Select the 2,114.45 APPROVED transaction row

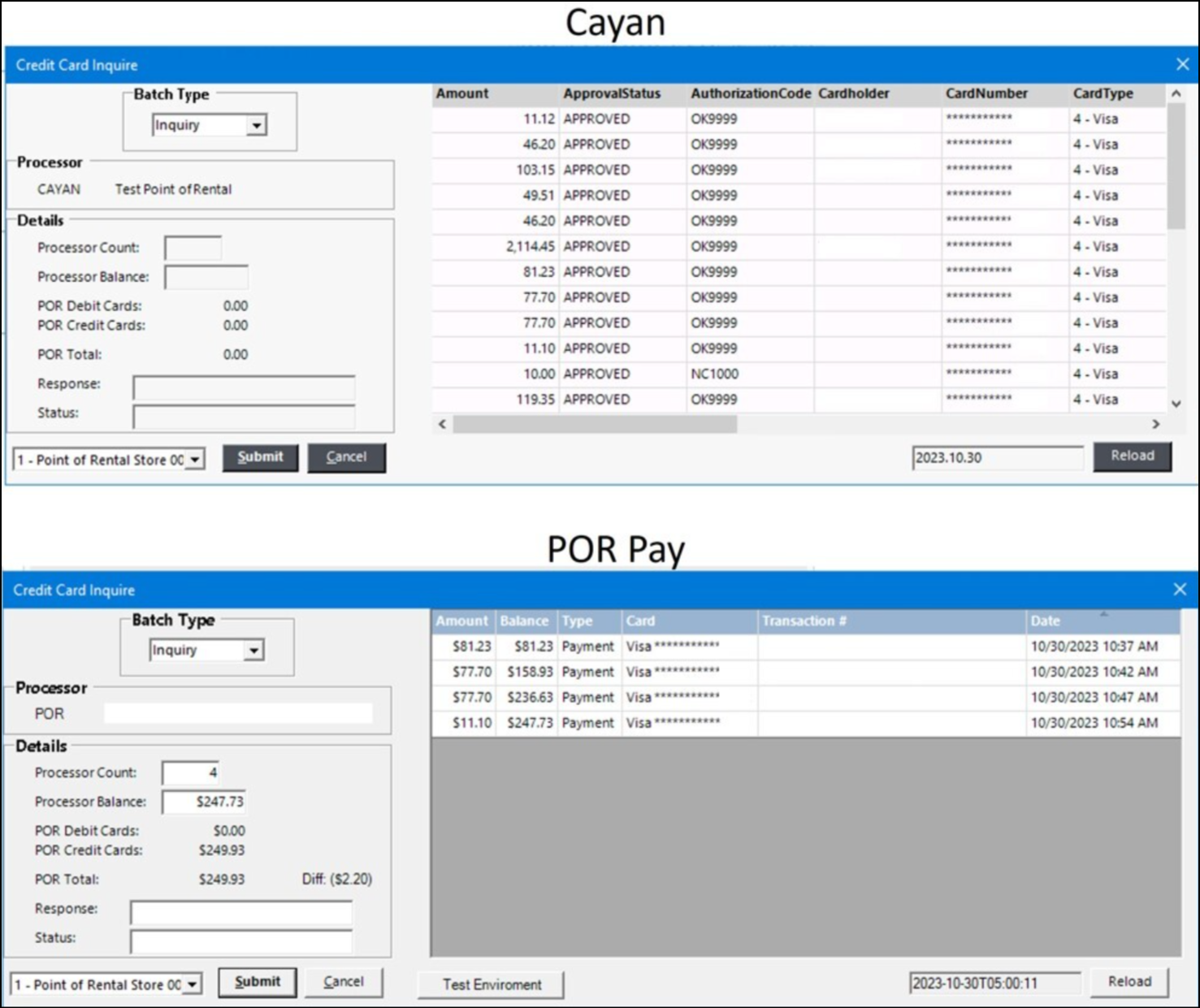point(597,246)
